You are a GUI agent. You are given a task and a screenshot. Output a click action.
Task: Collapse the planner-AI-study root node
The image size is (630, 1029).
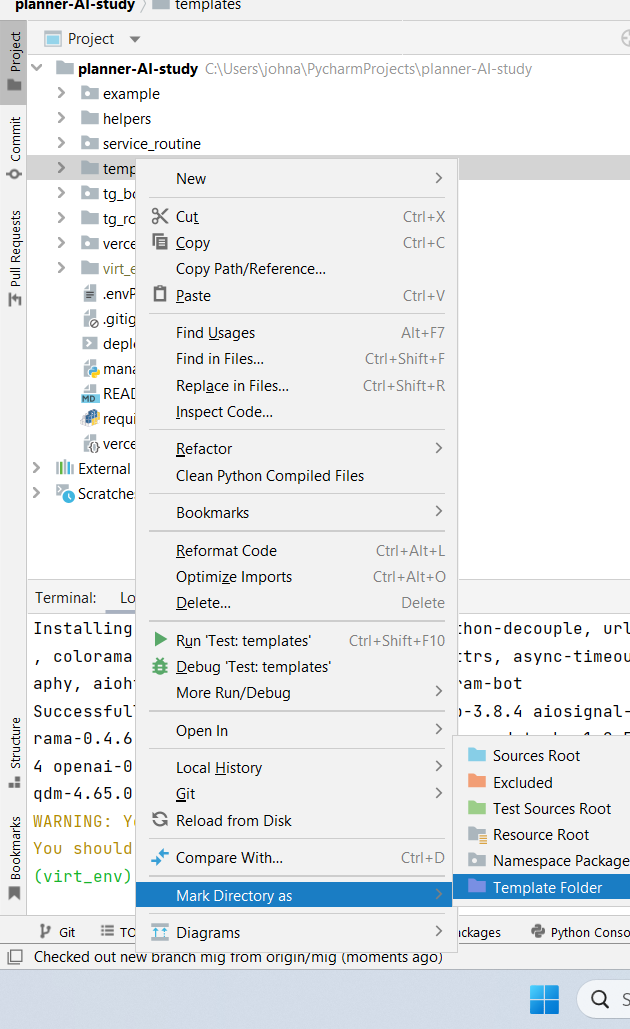[37, 68]
